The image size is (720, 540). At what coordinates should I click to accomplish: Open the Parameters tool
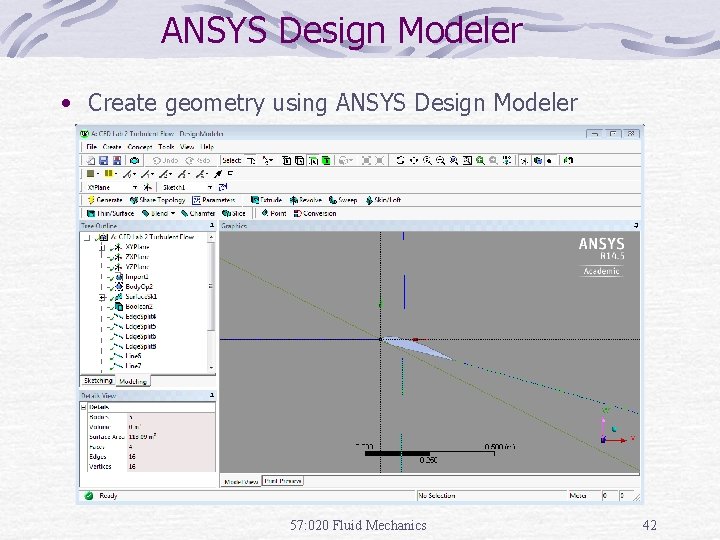coord(214,200)
